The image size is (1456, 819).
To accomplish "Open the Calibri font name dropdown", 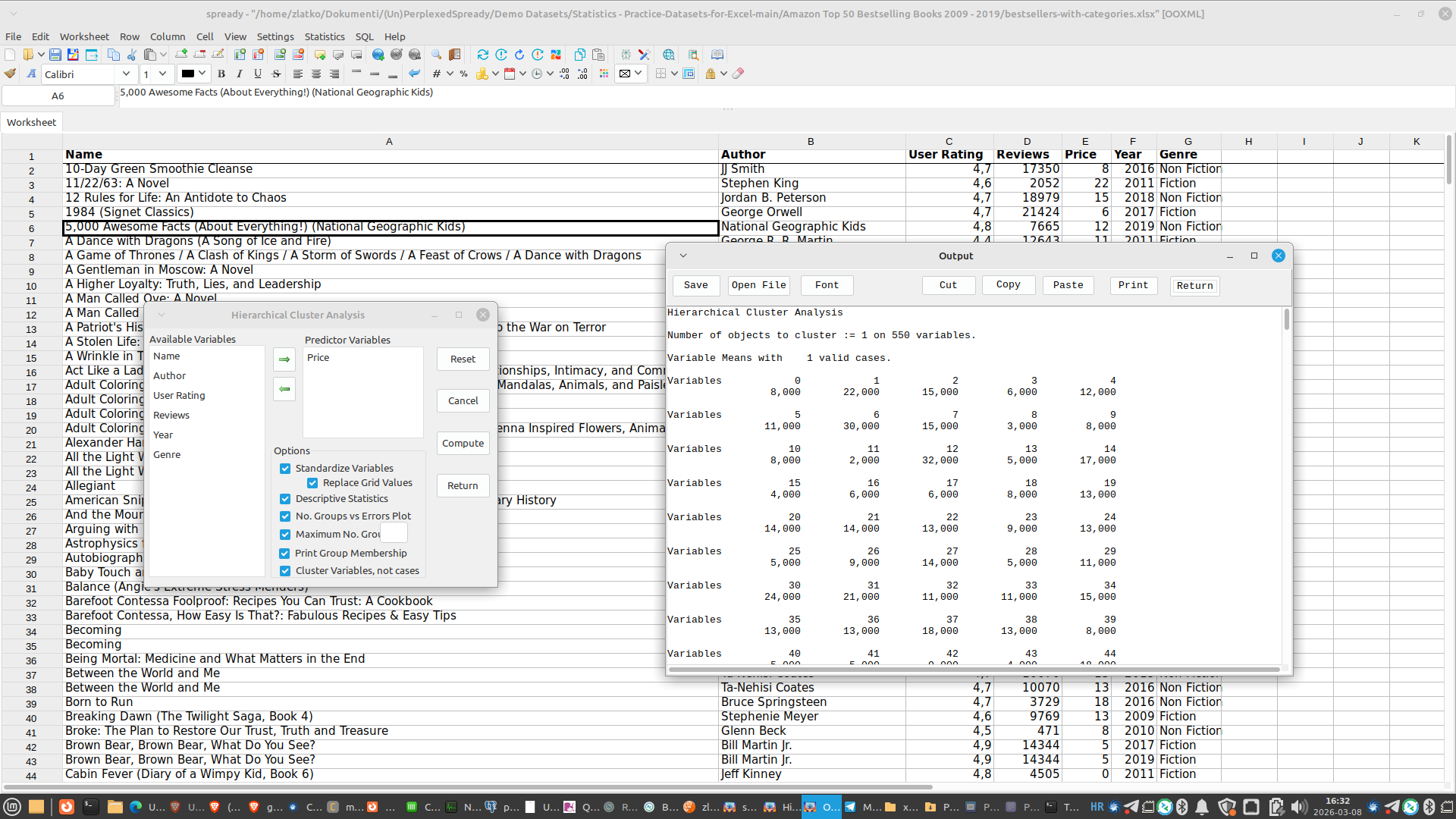I will (x=126, y=74).
